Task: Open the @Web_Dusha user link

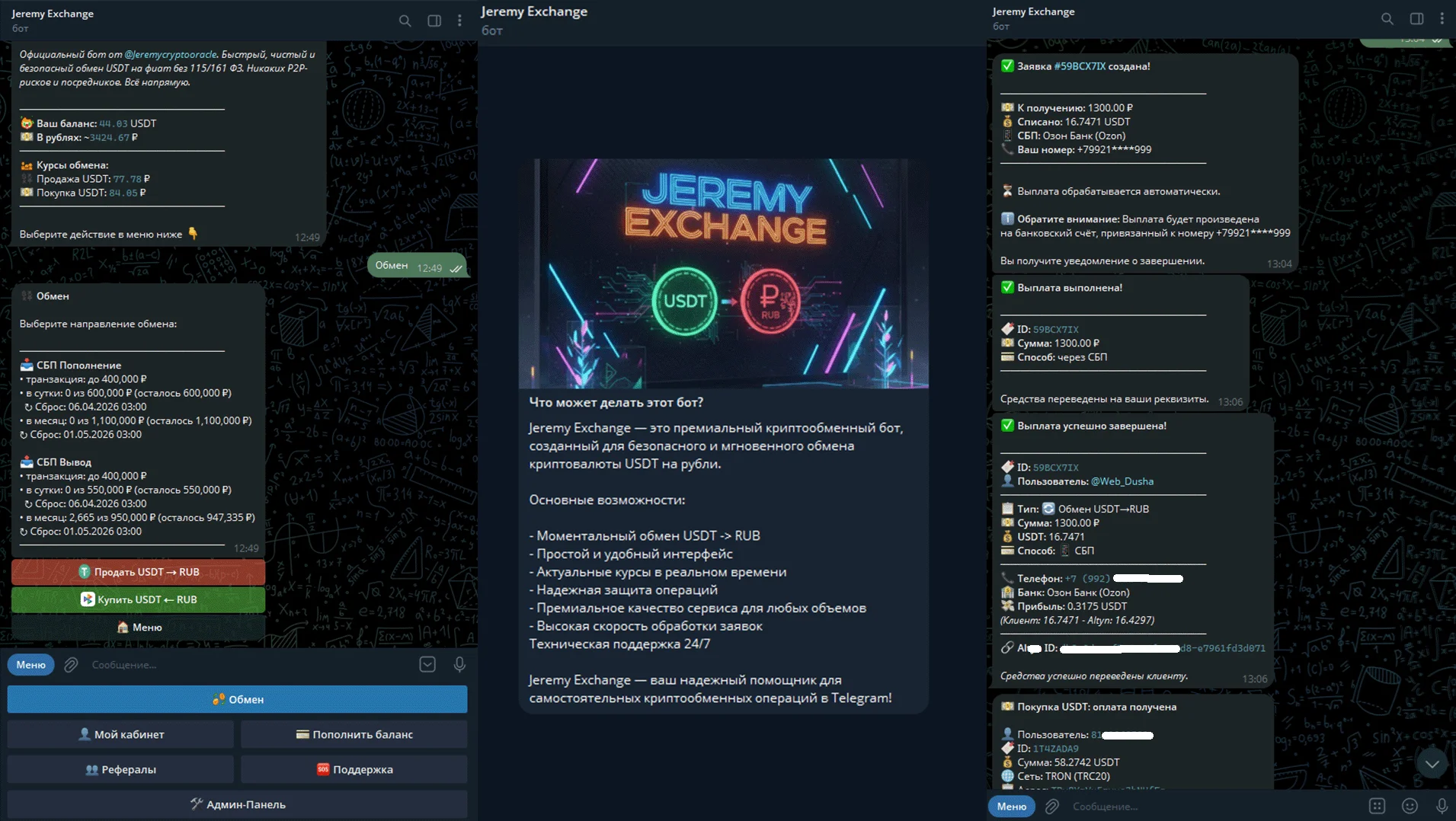Action: coord(1122,481)
